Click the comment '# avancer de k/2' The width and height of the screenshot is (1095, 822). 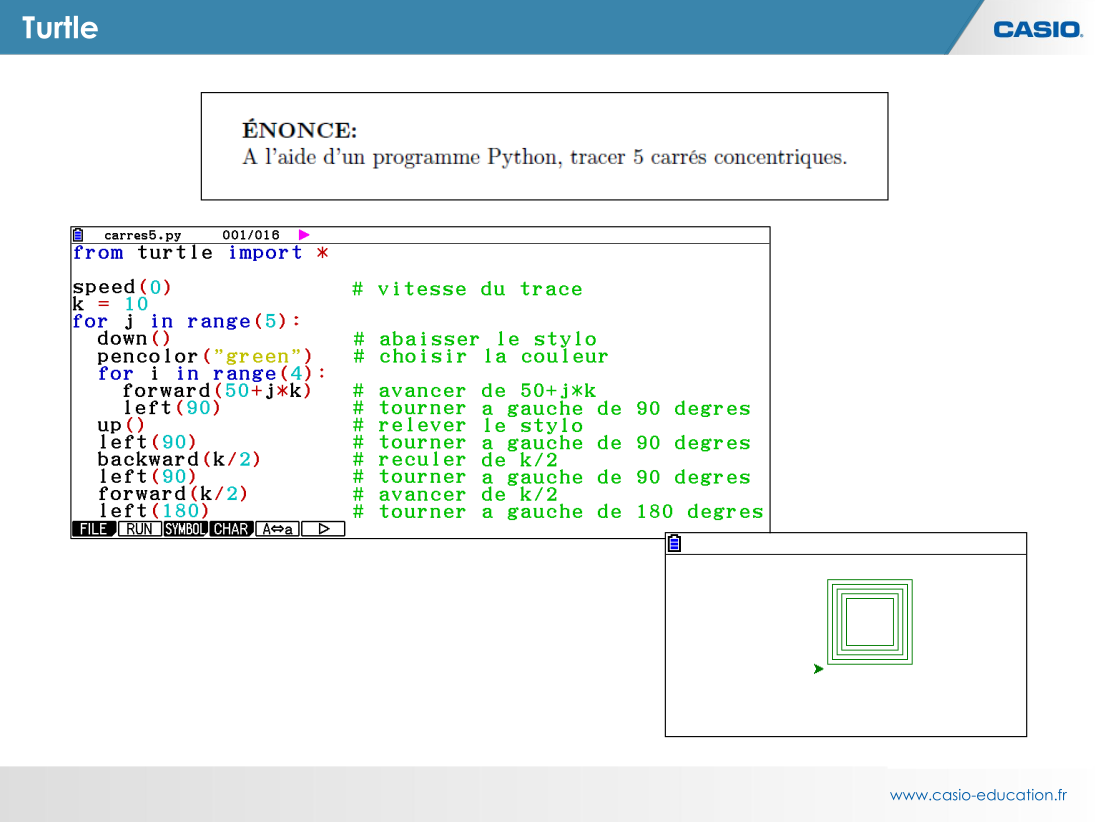pyautogui.click(x=455, y=494)
